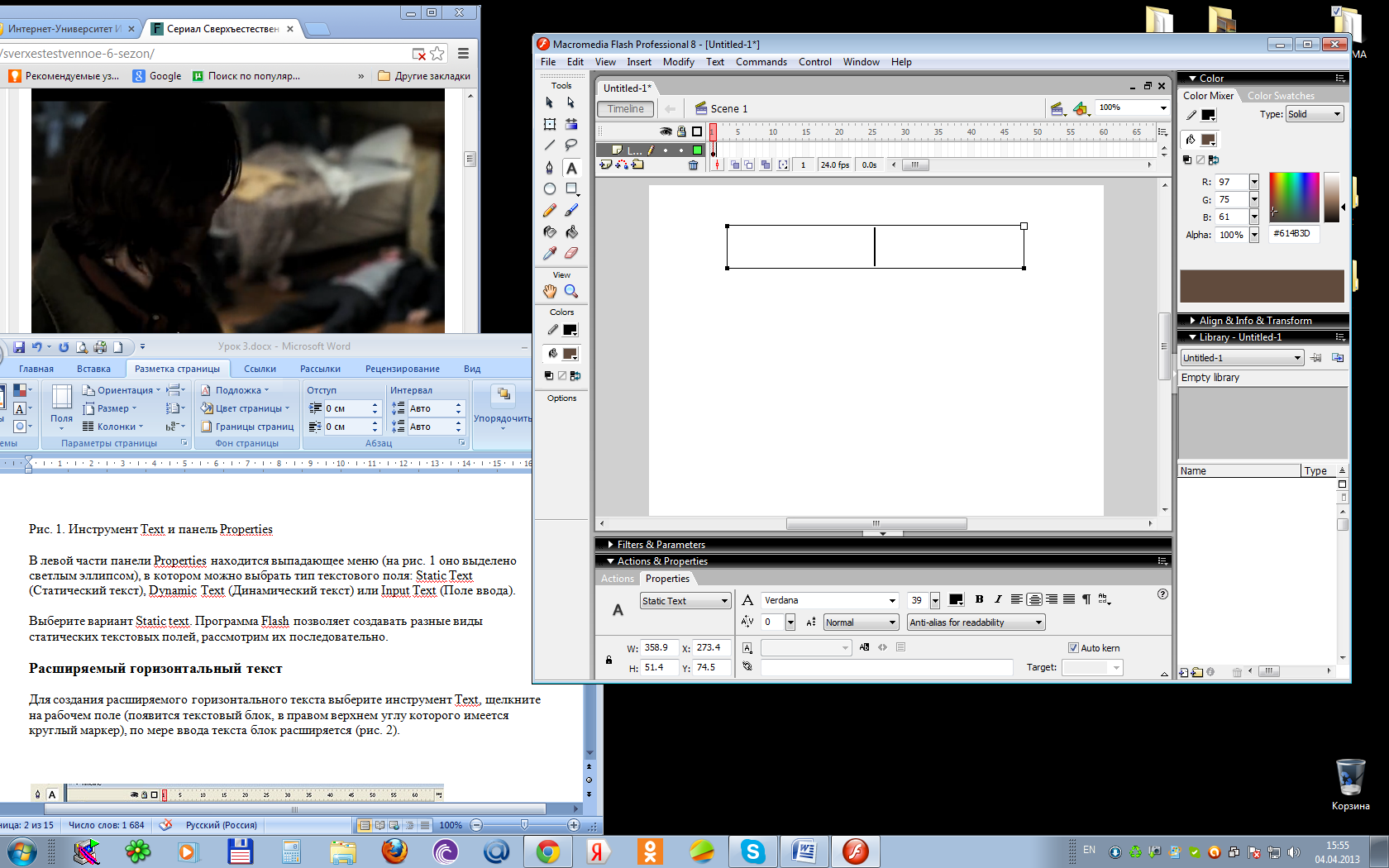Click Ориентация button in Word ribbon
The height and width of the screenshot is (868, 1389).
point(122,390)
